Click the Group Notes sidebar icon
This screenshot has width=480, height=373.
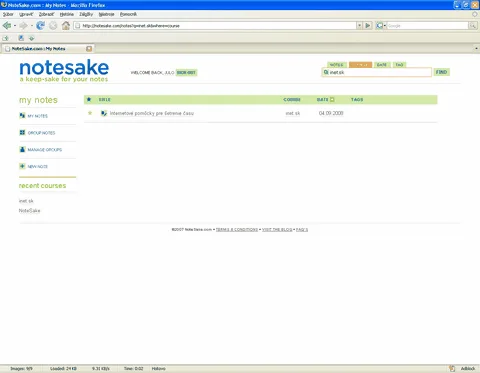pyautogui.click(x=22, y=132)
